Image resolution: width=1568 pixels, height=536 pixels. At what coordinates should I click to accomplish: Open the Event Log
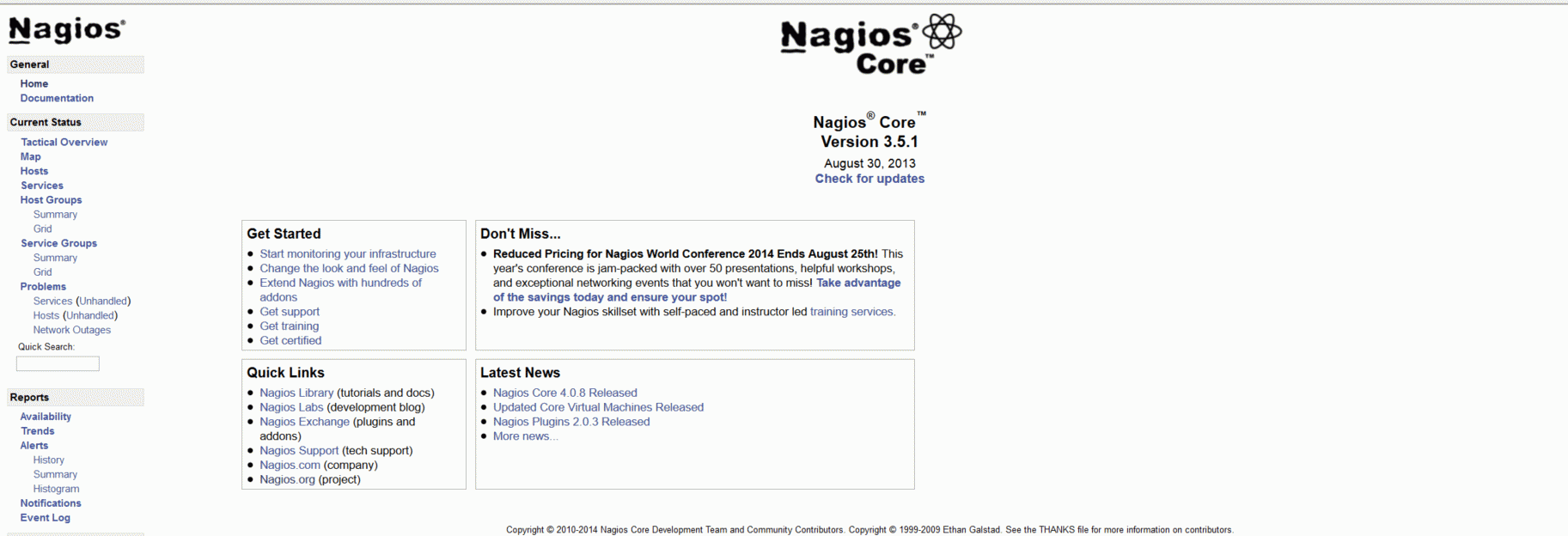point(46,518)
